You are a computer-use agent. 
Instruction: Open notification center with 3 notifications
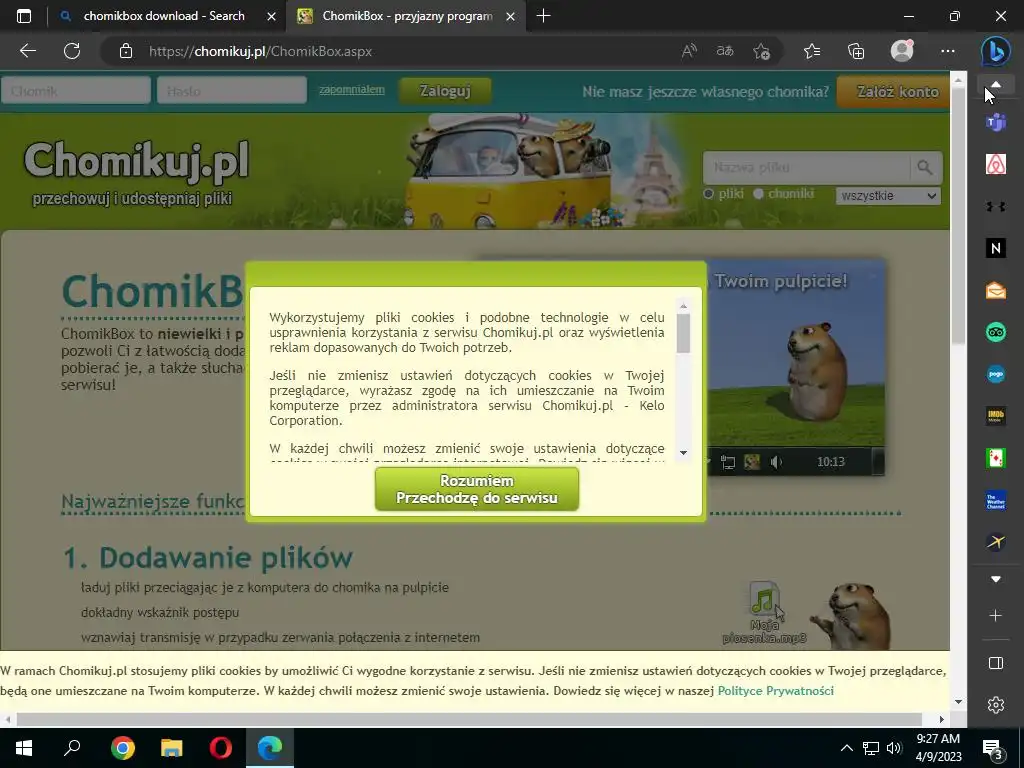click(993, 748)
